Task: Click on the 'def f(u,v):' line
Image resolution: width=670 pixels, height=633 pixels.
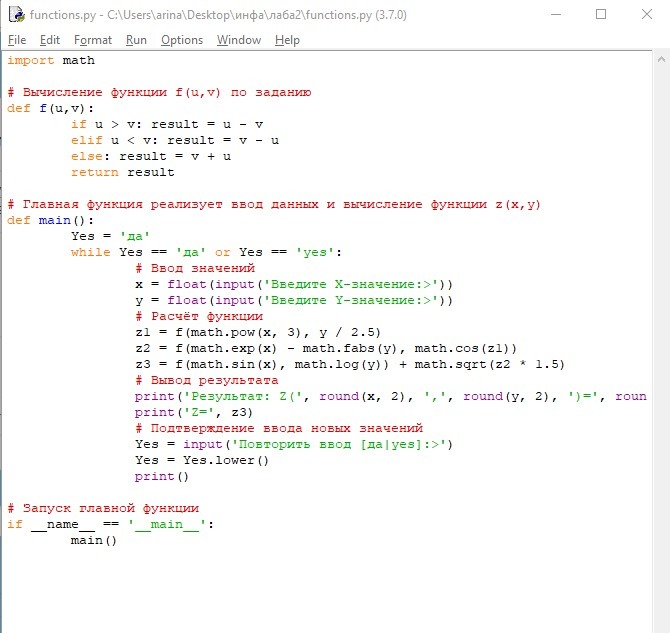Action: [50, 109]
